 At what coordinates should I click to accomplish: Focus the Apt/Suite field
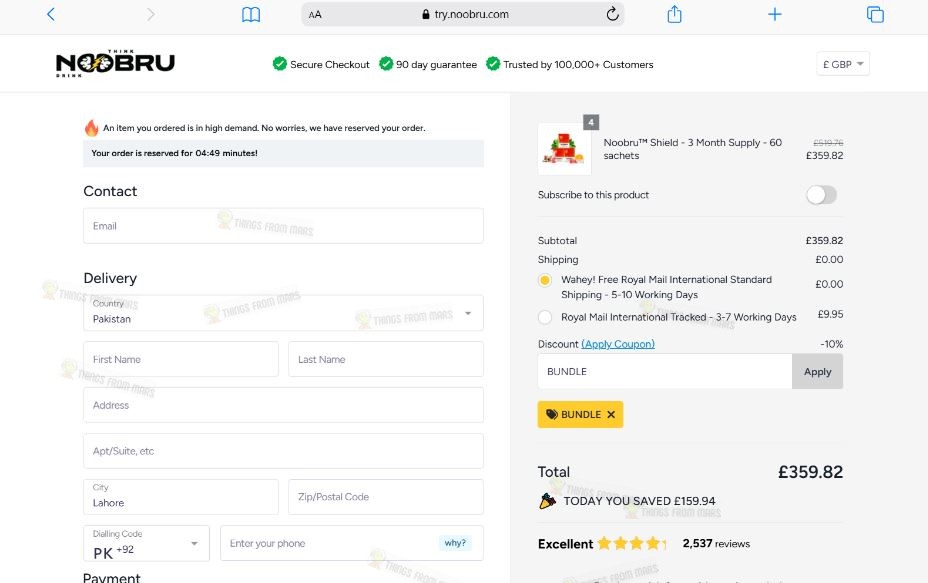(283, 451)
